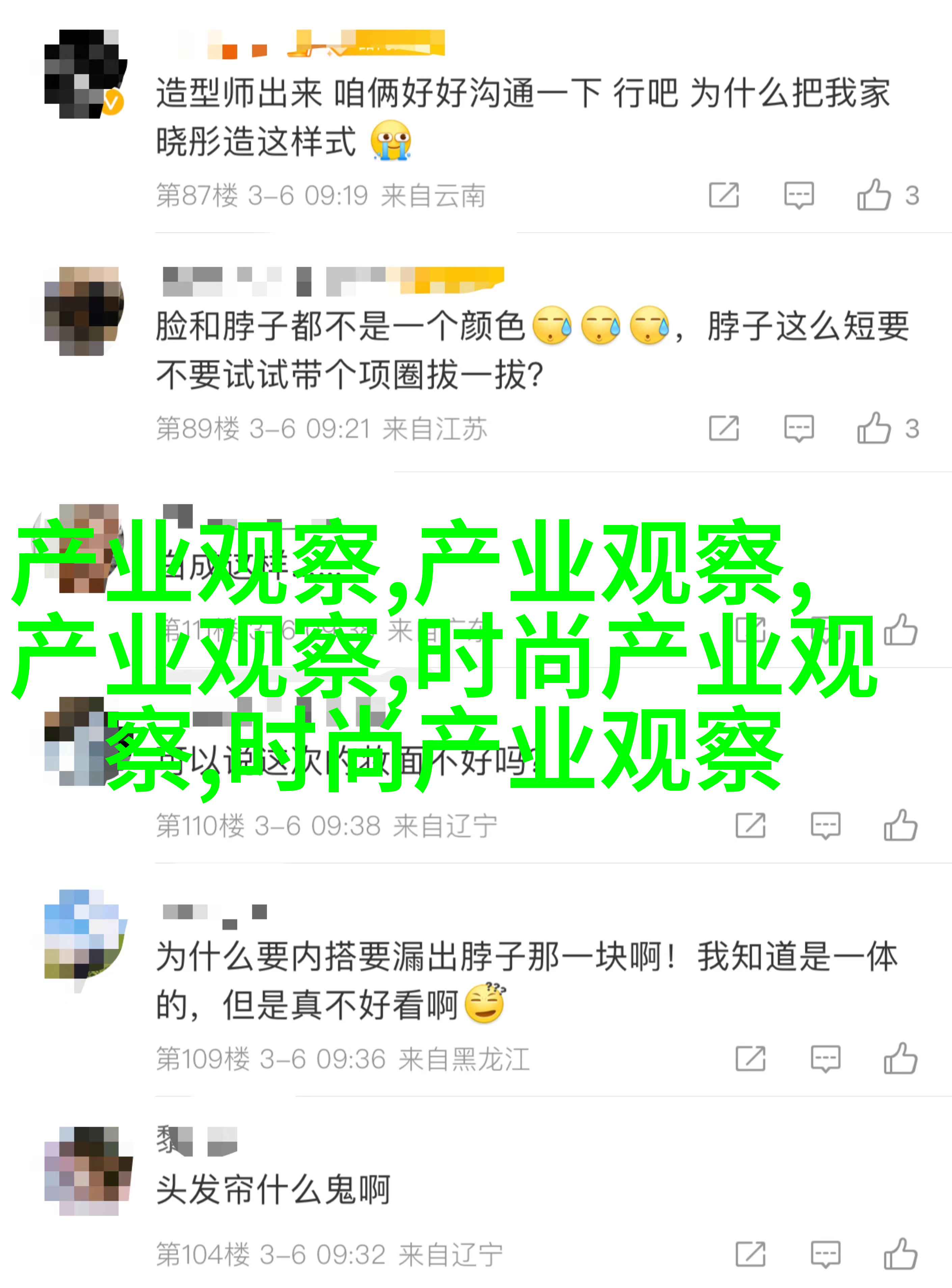The image size is (952, 1288).
Task: Share the 第104楼 comment
Action: [x=751, y=1254]
